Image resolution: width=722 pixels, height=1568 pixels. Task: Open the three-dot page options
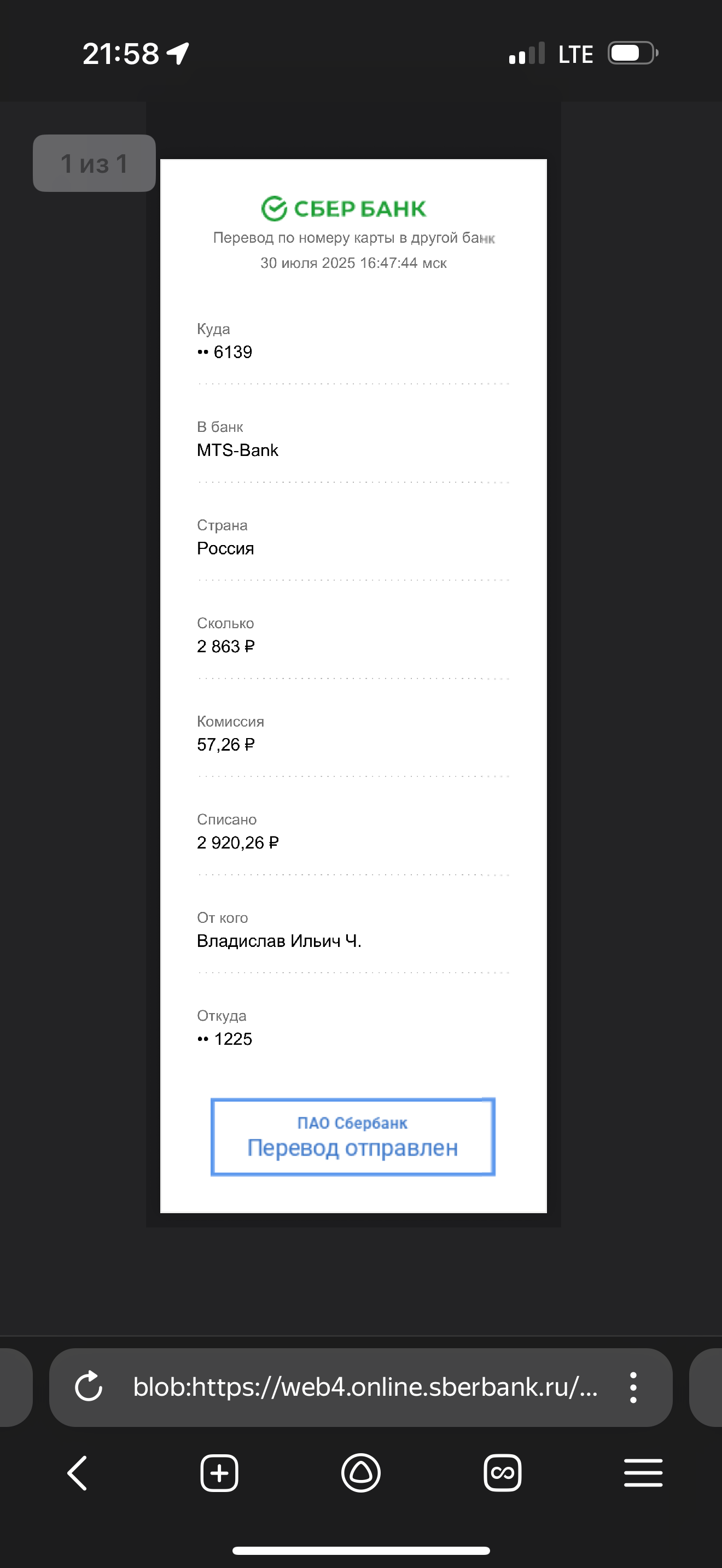click(633, 1387)
